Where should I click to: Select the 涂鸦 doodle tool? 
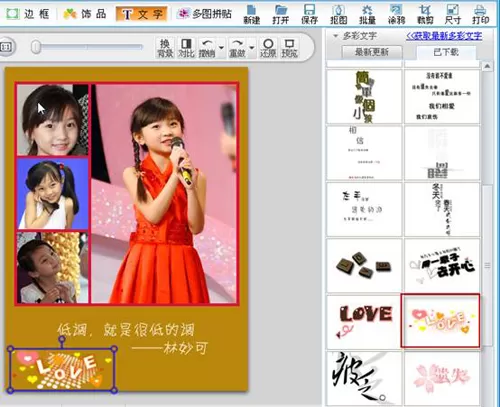click(396, 15)
